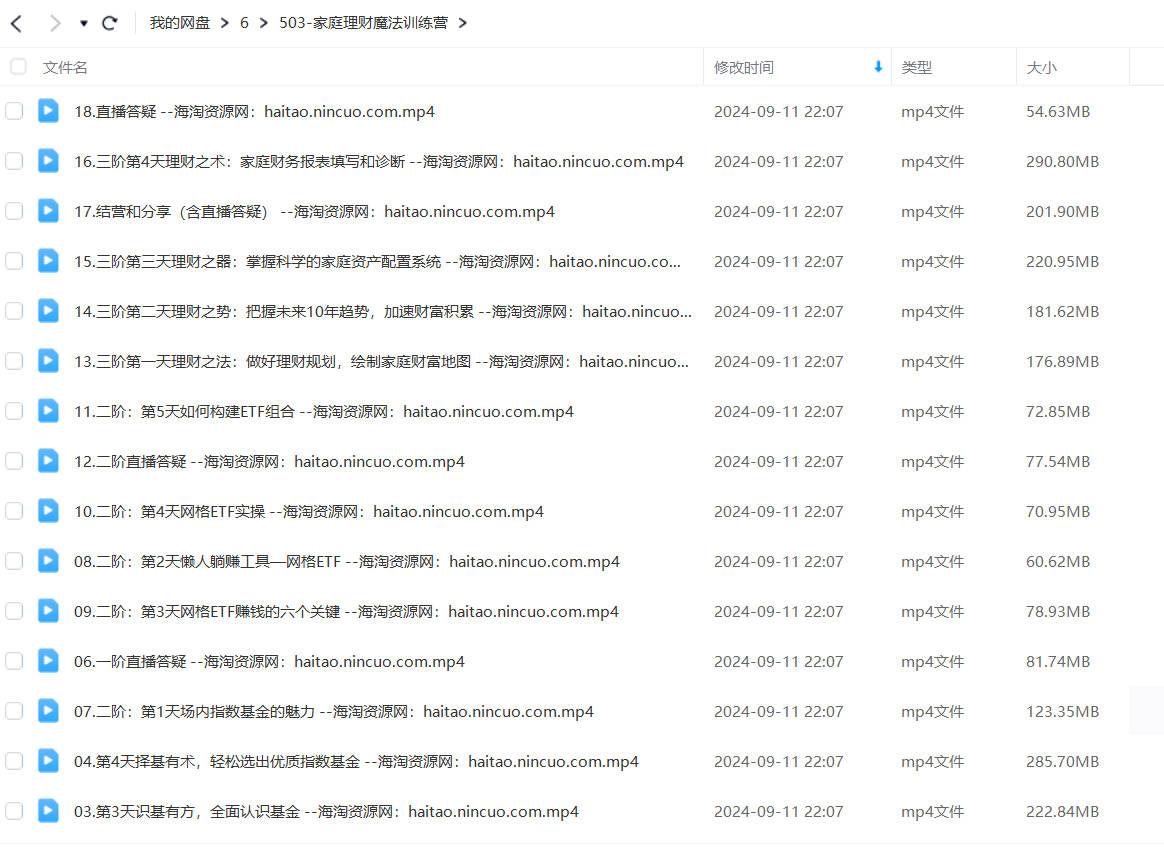Open file 18.直播答疑 mp4

coord(254,111)
